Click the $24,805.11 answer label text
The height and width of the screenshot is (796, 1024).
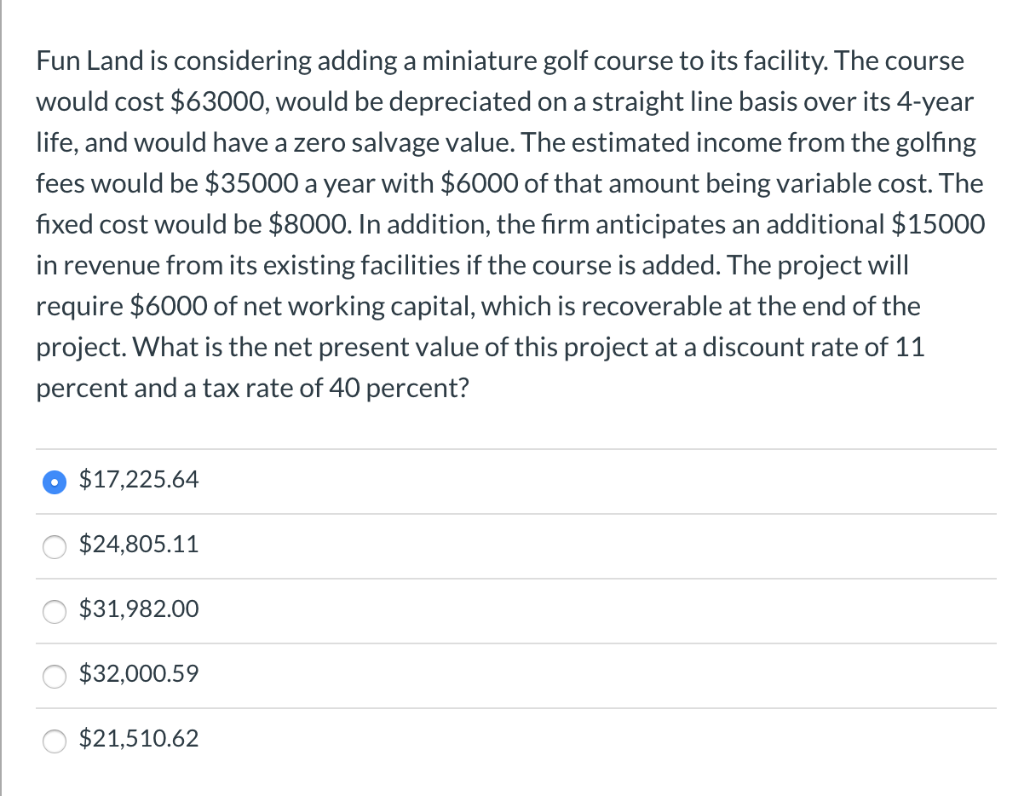pos(139,545)
